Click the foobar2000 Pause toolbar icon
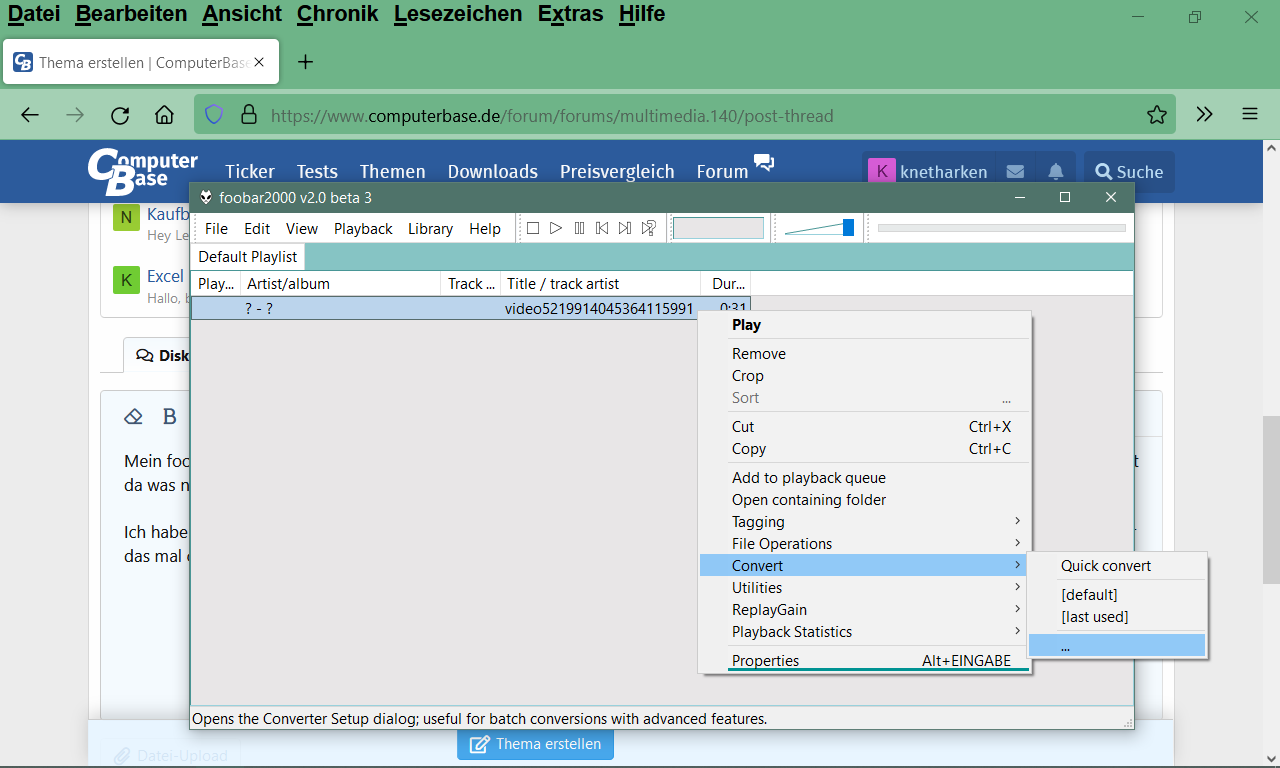The width and height of the screenshot is (1280, 768). coord(579,228)
